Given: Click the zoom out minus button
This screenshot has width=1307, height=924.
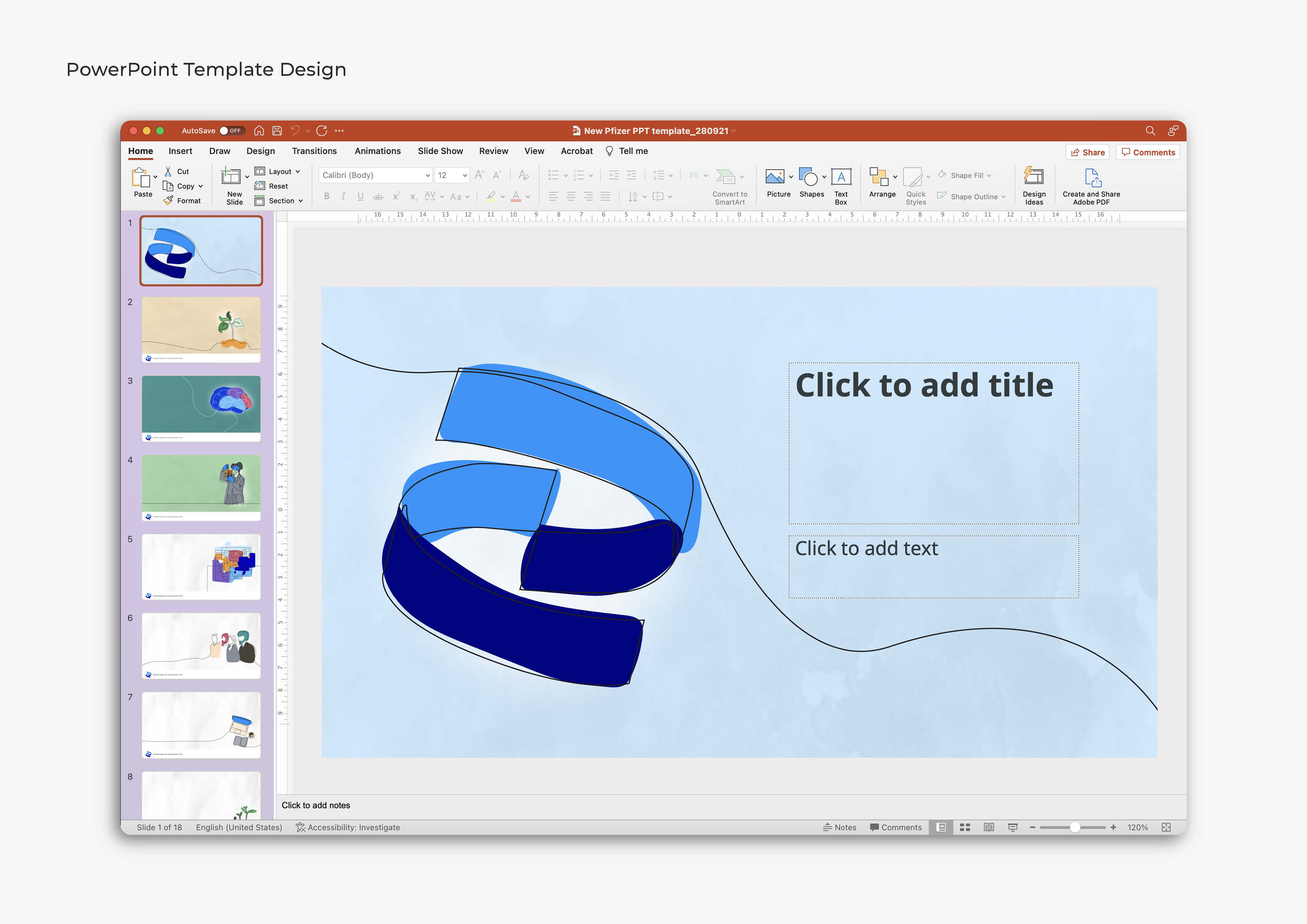Looking at the screenshot, I should pos(1032,827).
